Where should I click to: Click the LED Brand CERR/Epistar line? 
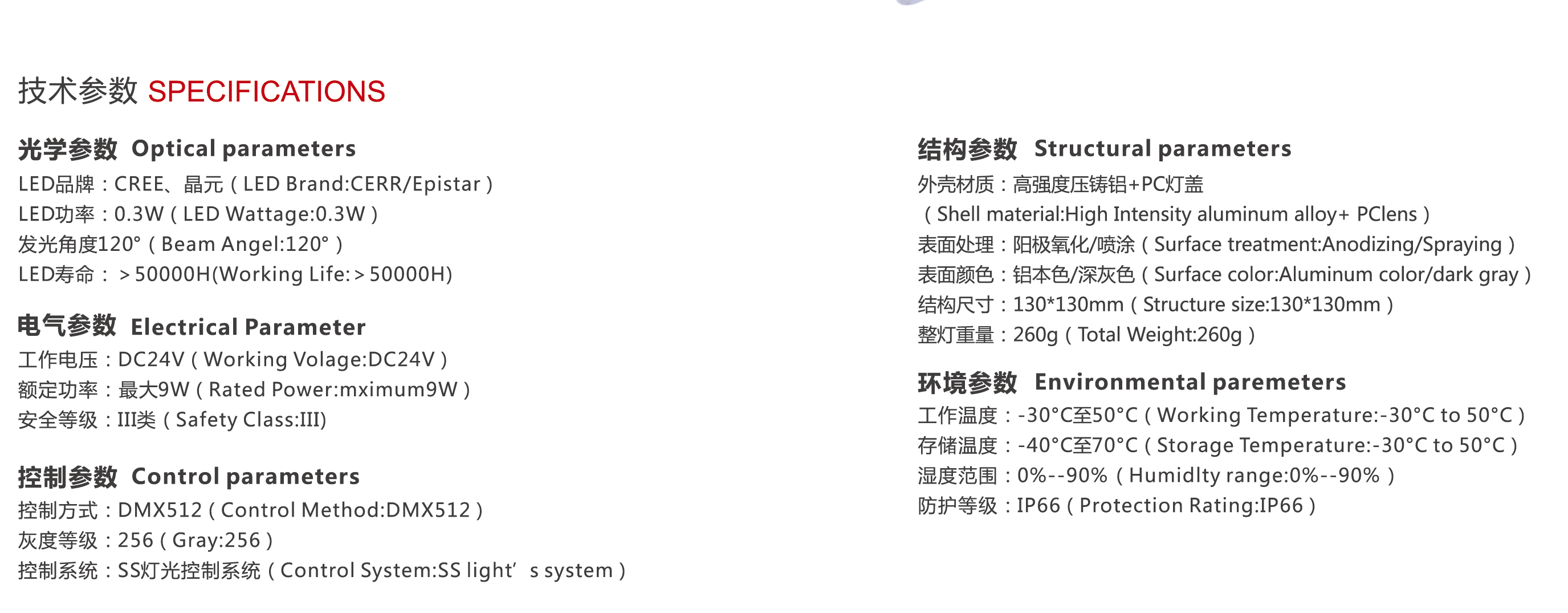point(256,184)
